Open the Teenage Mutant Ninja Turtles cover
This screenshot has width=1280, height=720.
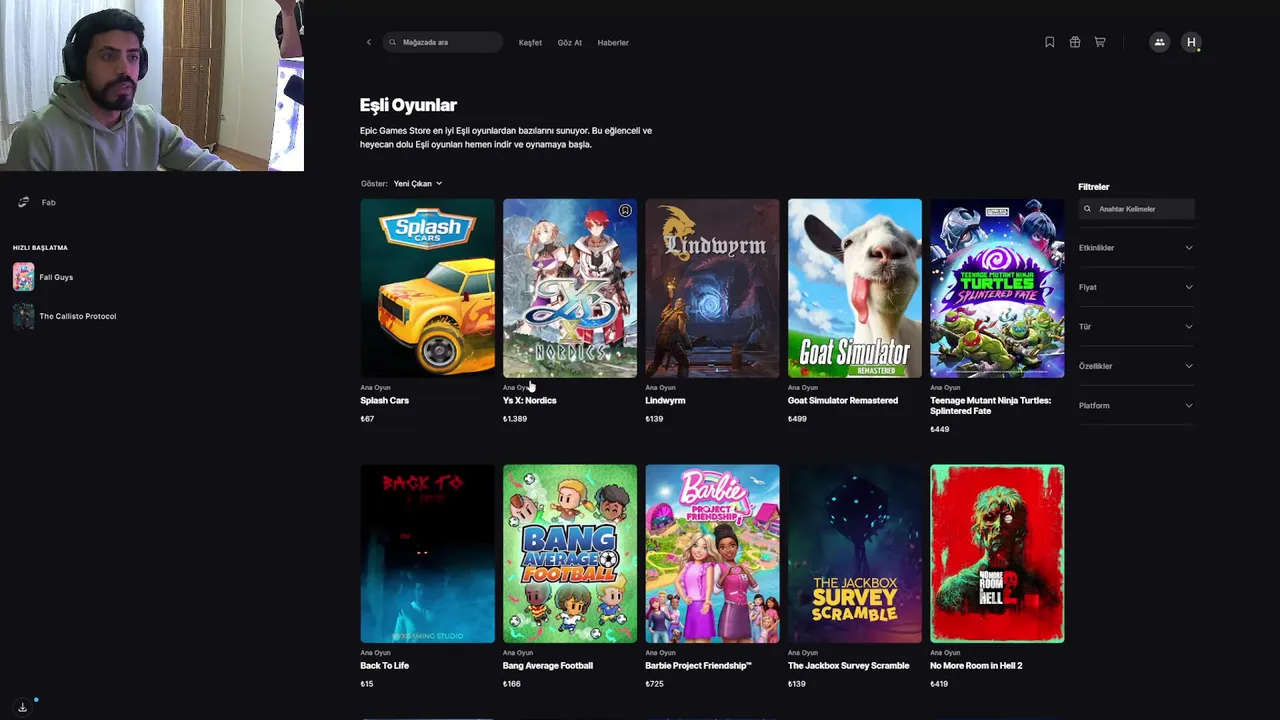tap(997, 288)
